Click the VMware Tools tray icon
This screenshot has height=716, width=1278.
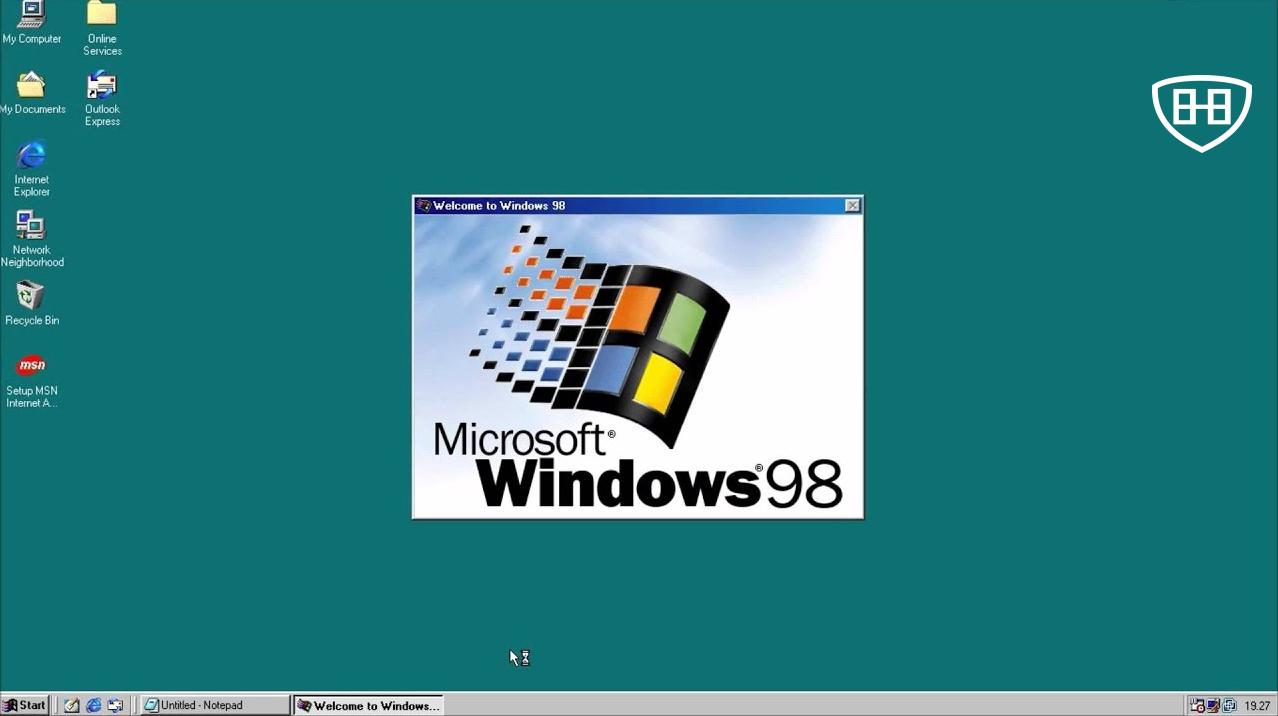point(1229,705)
